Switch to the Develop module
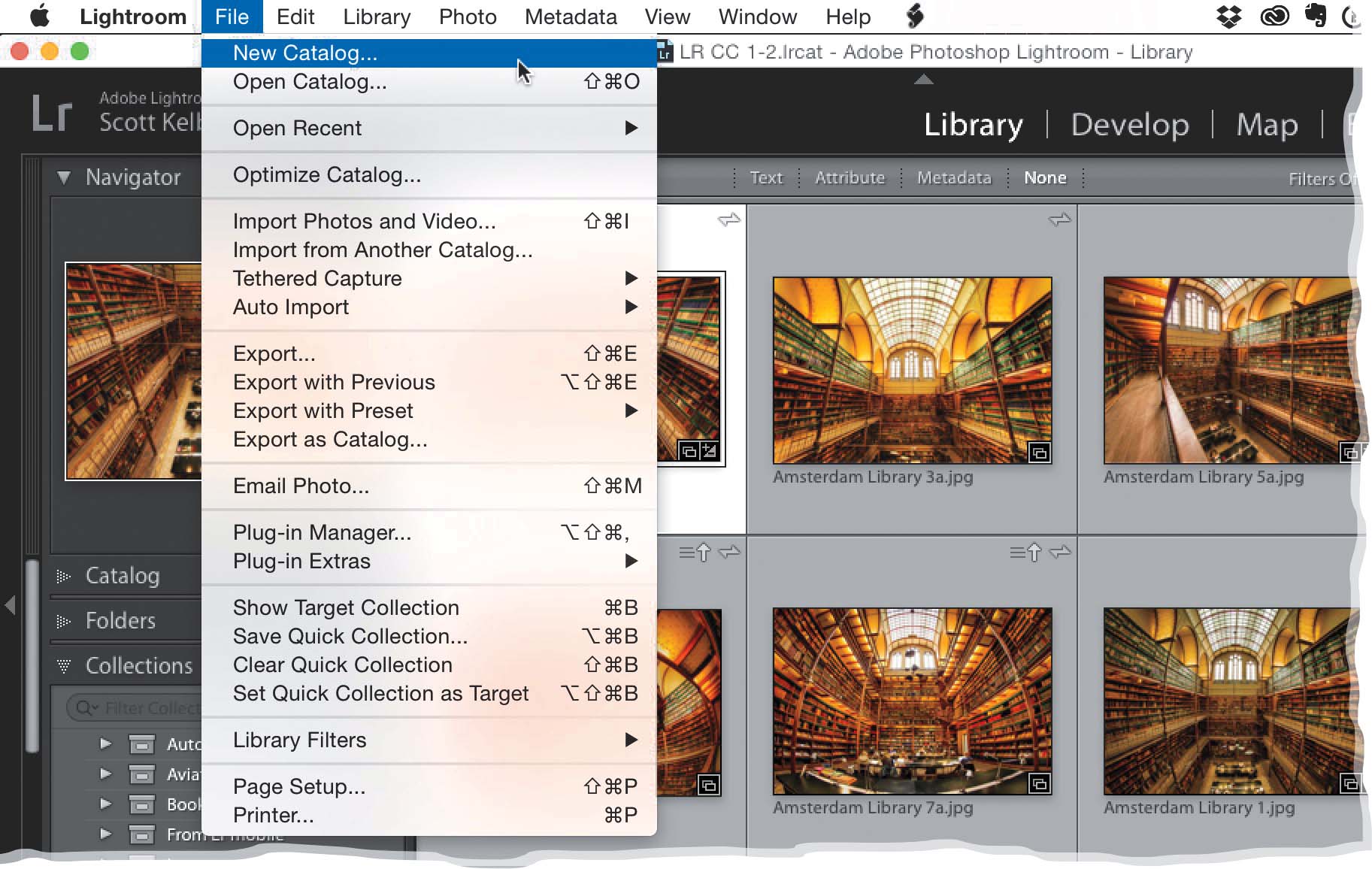This screenshot has height=869, width=1372. (1129, 125)
